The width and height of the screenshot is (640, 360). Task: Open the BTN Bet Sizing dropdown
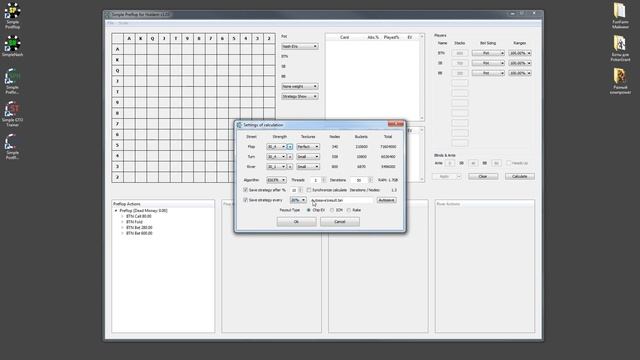[488, 53]
